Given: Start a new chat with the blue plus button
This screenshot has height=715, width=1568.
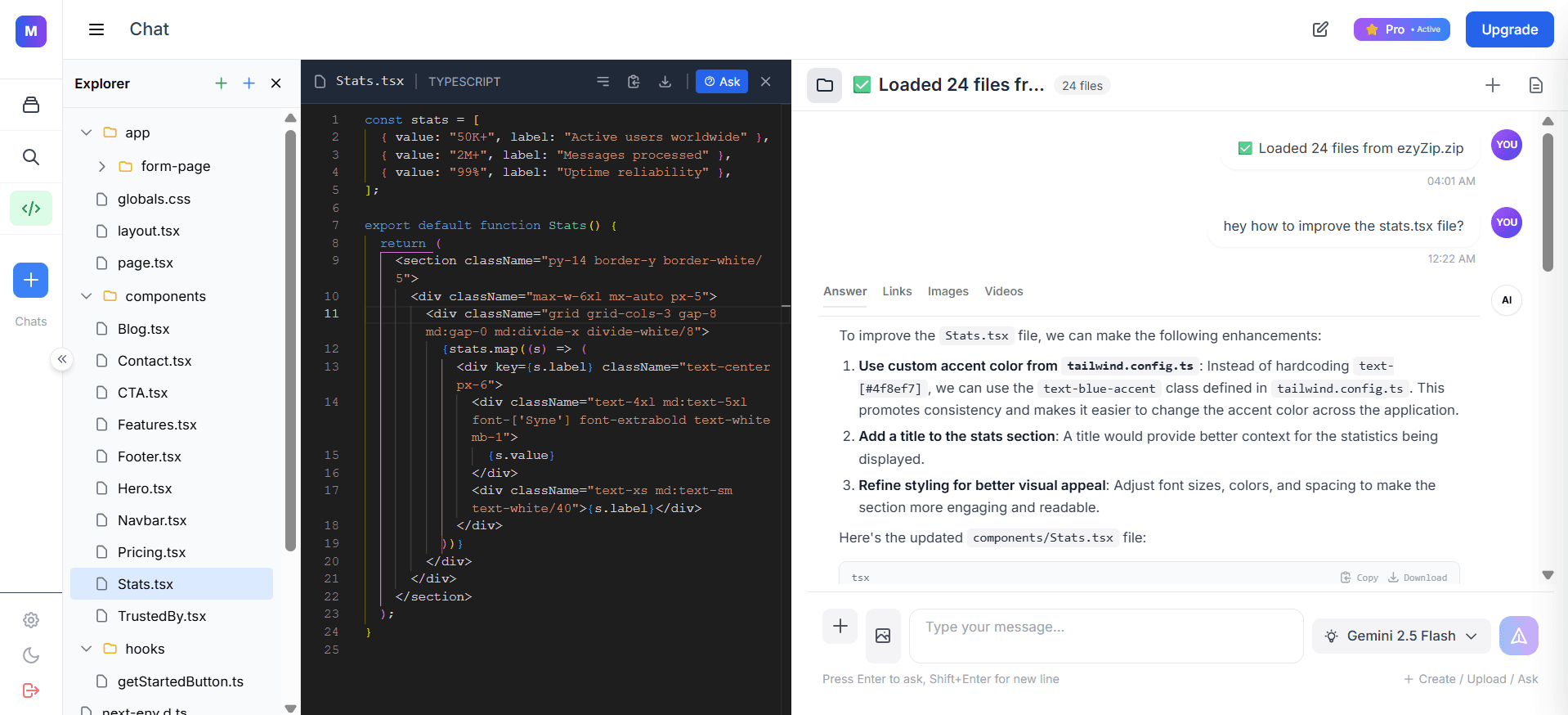Looking at the screenshot, I should [31, 281].
